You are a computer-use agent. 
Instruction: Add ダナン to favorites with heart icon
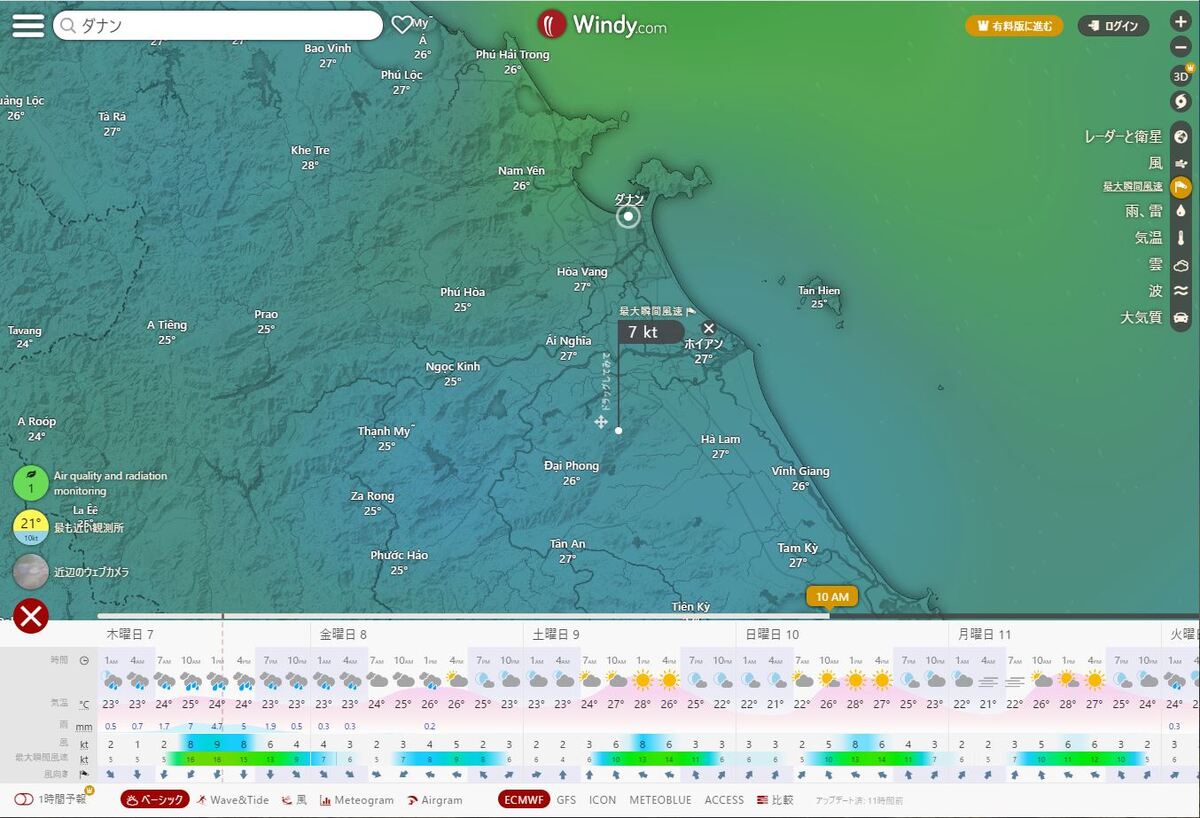tap(401, 26)
